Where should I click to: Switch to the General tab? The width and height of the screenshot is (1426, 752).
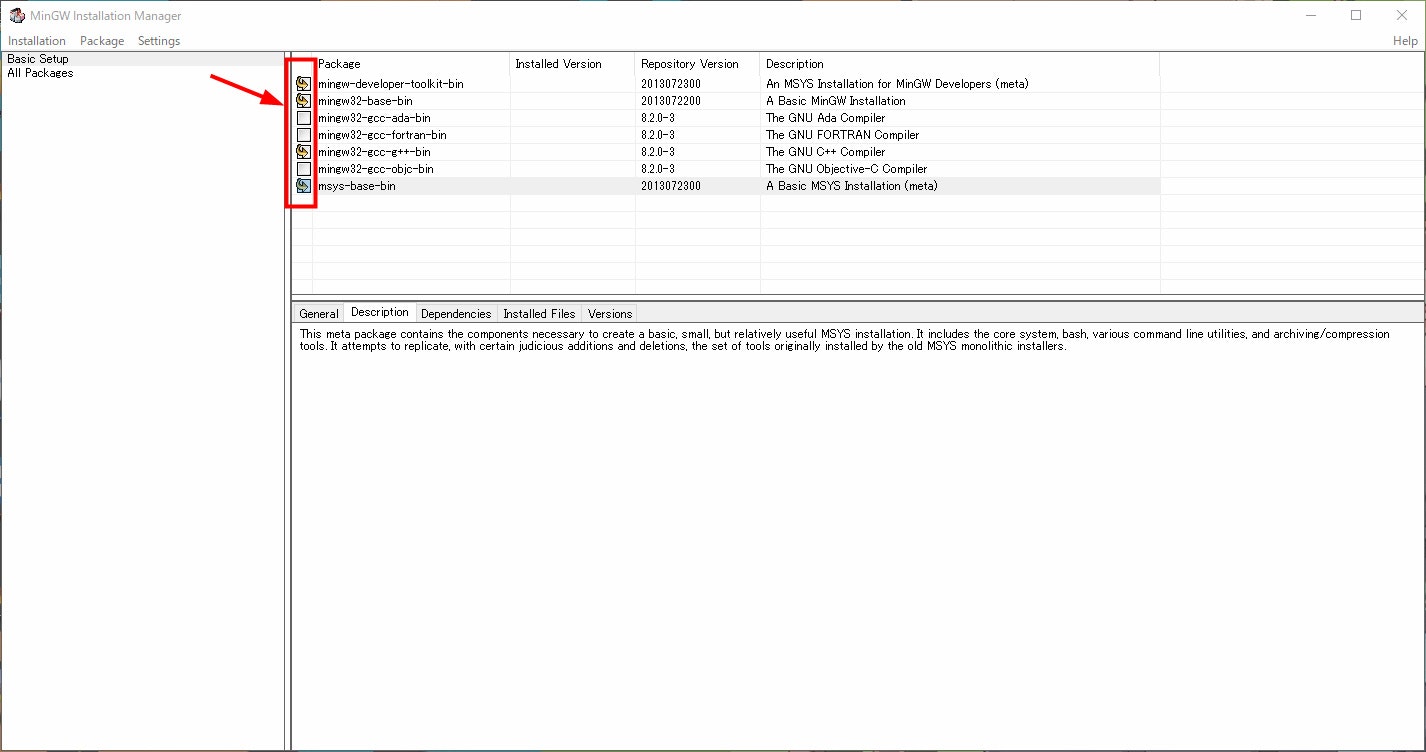pos(319,314)
